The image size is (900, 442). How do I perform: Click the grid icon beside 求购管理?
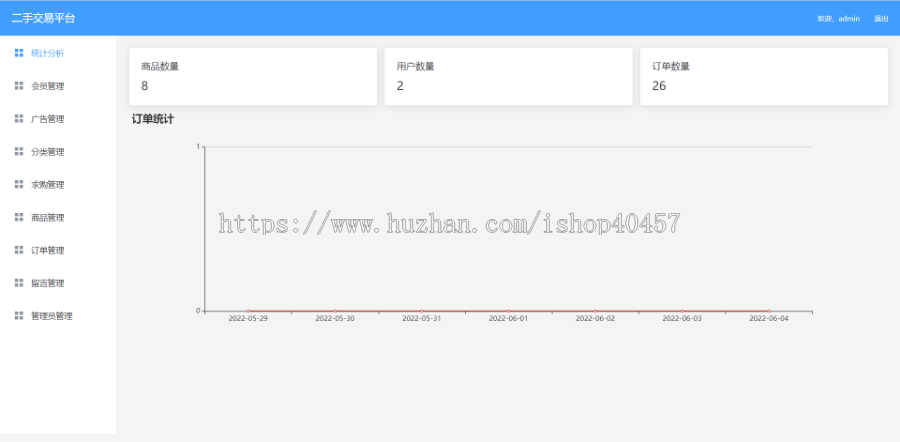tap(19, 184)
